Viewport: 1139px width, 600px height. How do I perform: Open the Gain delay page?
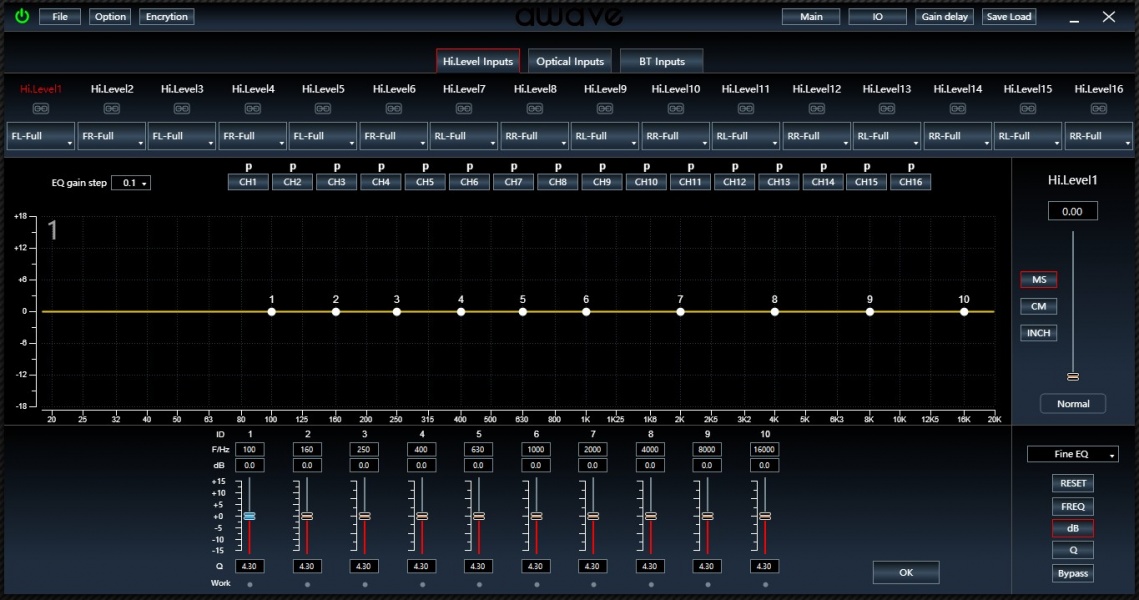point(944,17)
